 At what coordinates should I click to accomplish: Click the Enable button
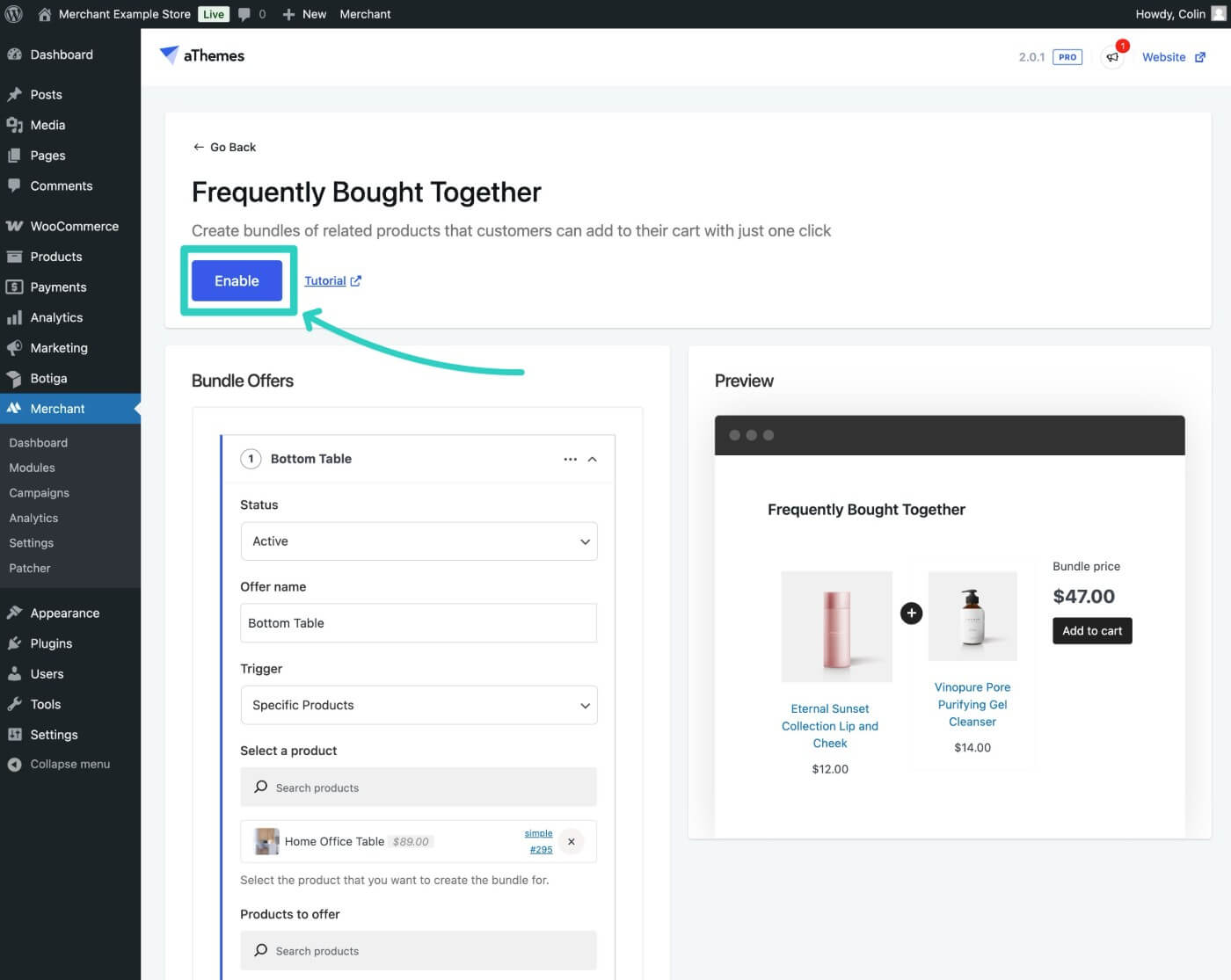tap(237, 280)
